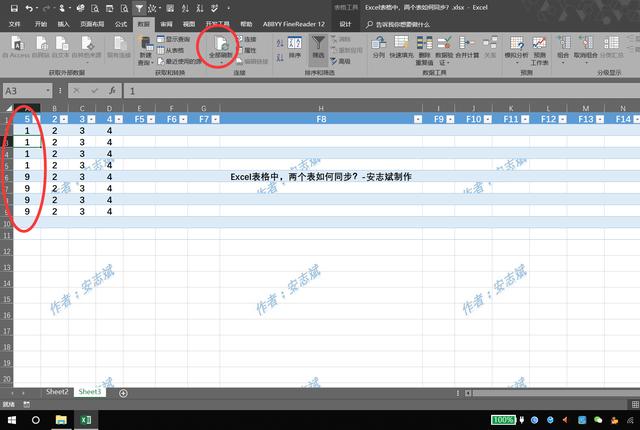Open Advanced filter options
This screenshot has width=640, height=430.
(341, 61)
